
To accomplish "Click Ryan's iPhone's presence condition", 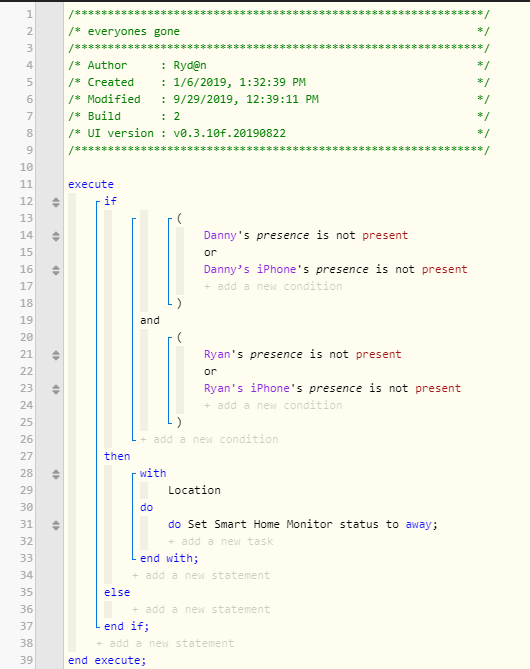I will [x=332, y=389].
